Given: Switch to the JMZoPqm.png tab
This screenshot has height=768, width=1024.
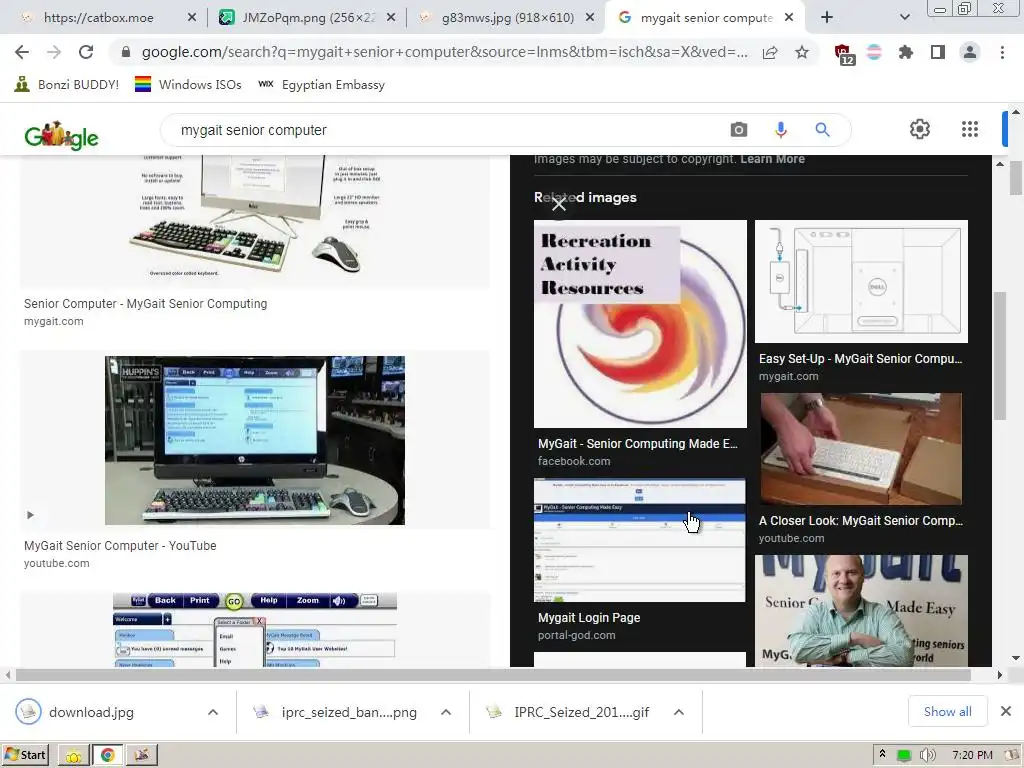Looking at the screenshot, I should (307, 18).
